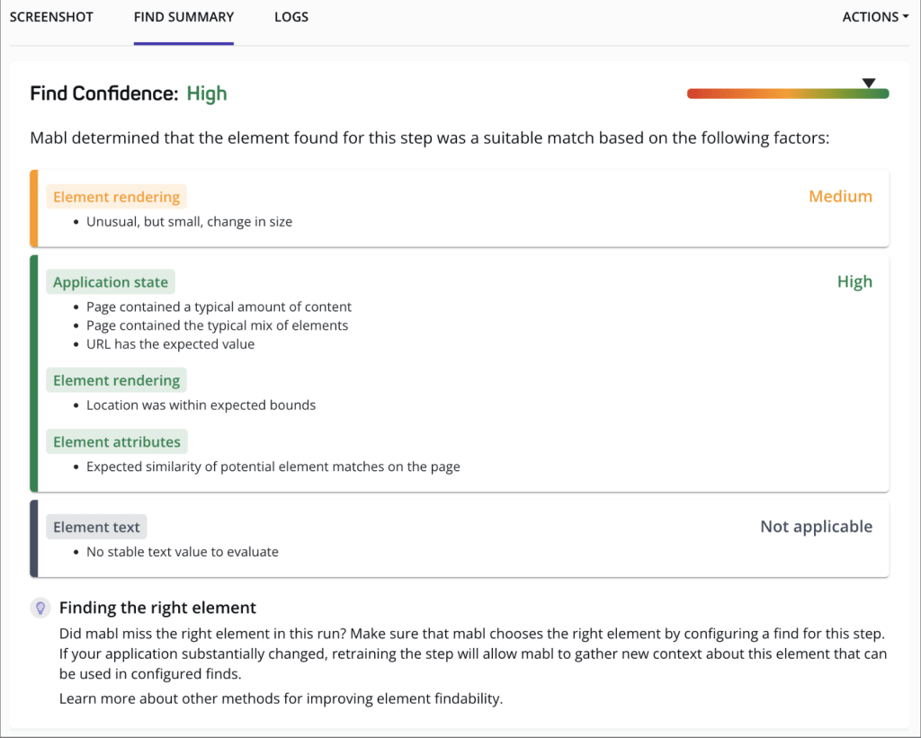Viewport: 921px width, 738px height.
Task: Open the LOGS tab
Action: point(291,17)
